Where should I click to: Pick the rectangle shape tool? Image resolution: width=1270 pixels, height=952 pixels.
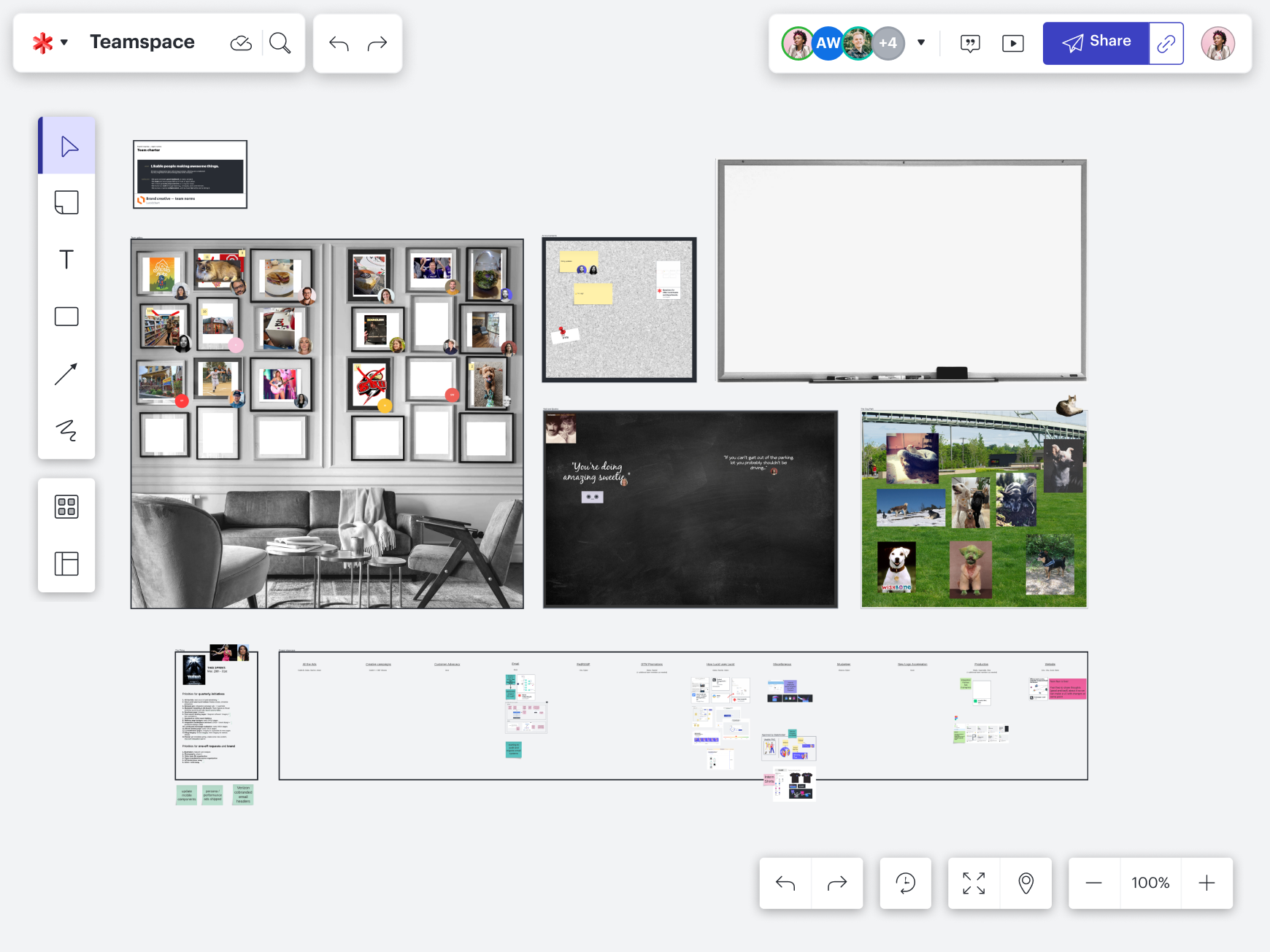[x=66, y=317]
